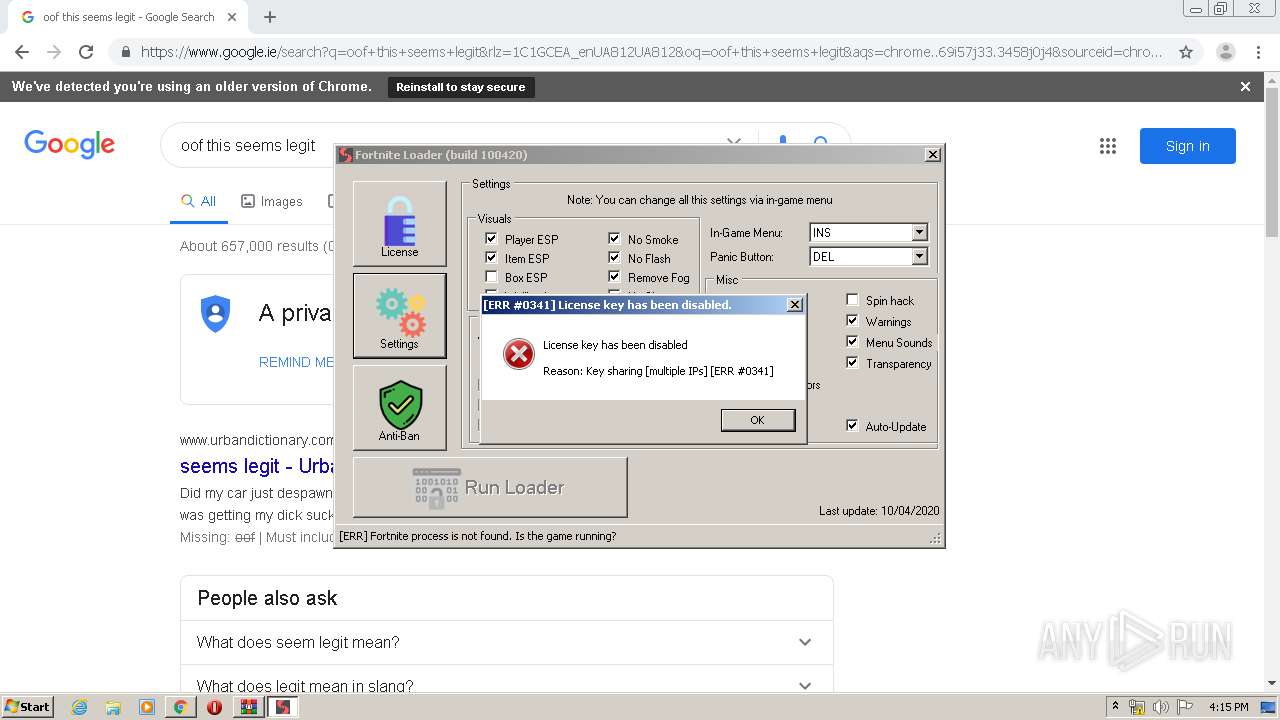Toggle the Auto-Update checkbox
This screenshot has width=1280, height=720.
coord(852,426)
